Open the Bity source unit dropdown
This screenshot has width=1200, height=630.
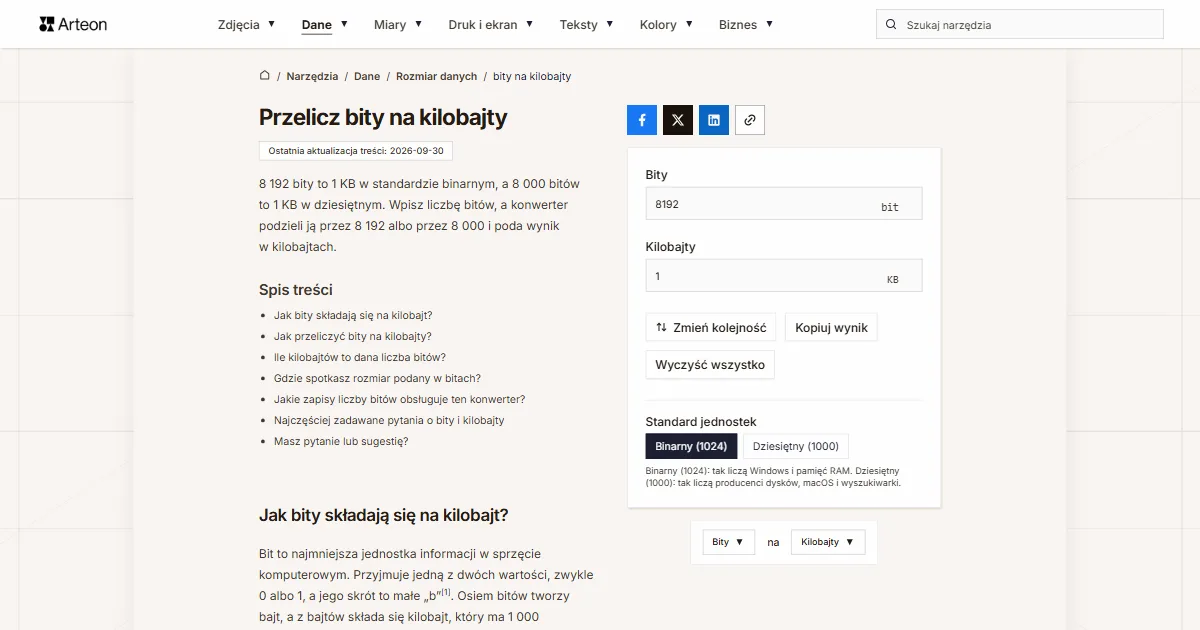point(729,542)
